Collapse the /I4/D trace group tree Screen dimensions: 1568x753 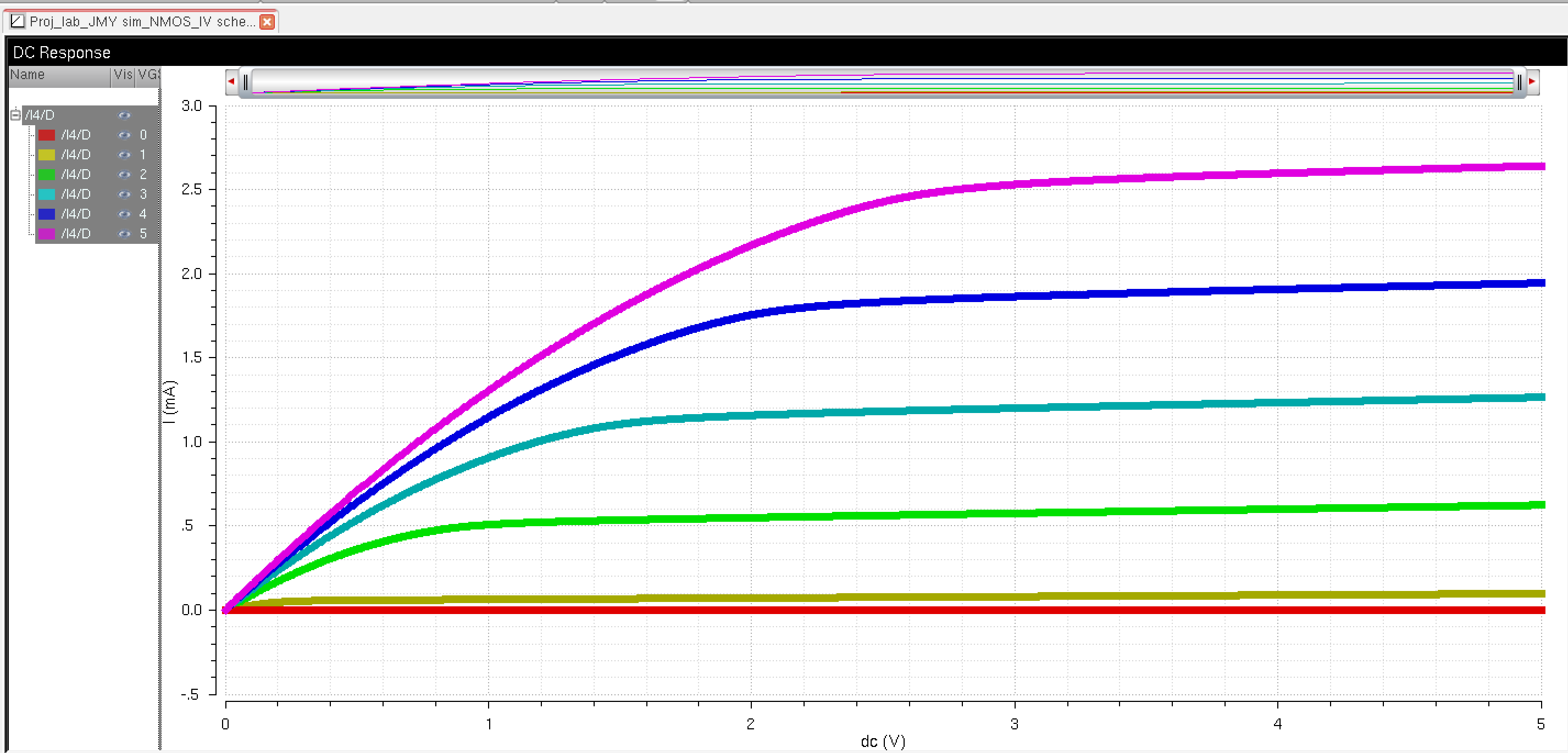16,115
